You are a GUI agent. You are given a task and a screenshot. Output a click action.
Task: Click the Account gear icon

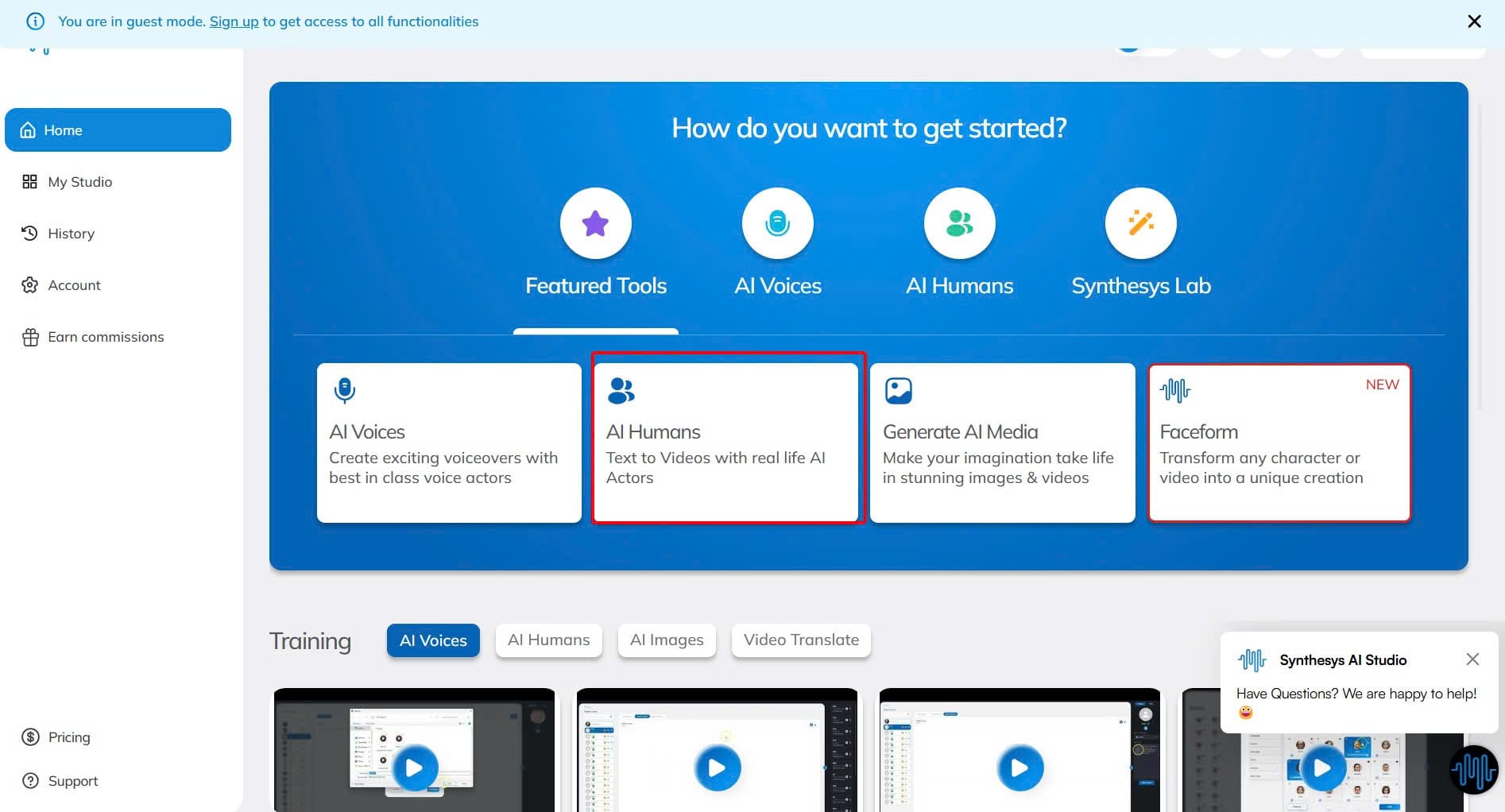pos(29,284)
